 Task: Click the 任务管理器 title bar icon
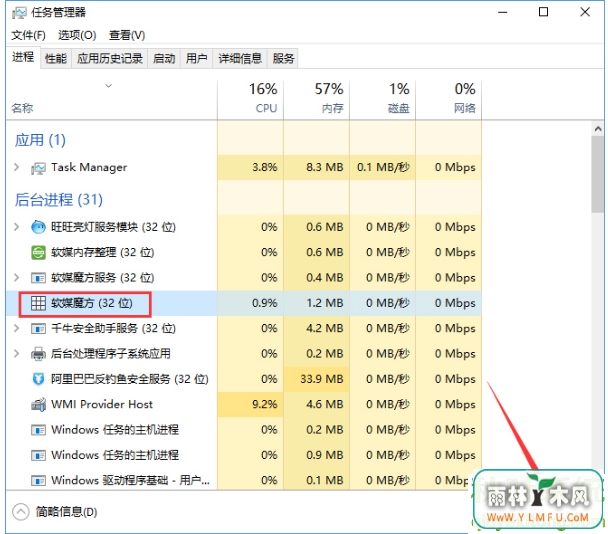tap(19, 13)
